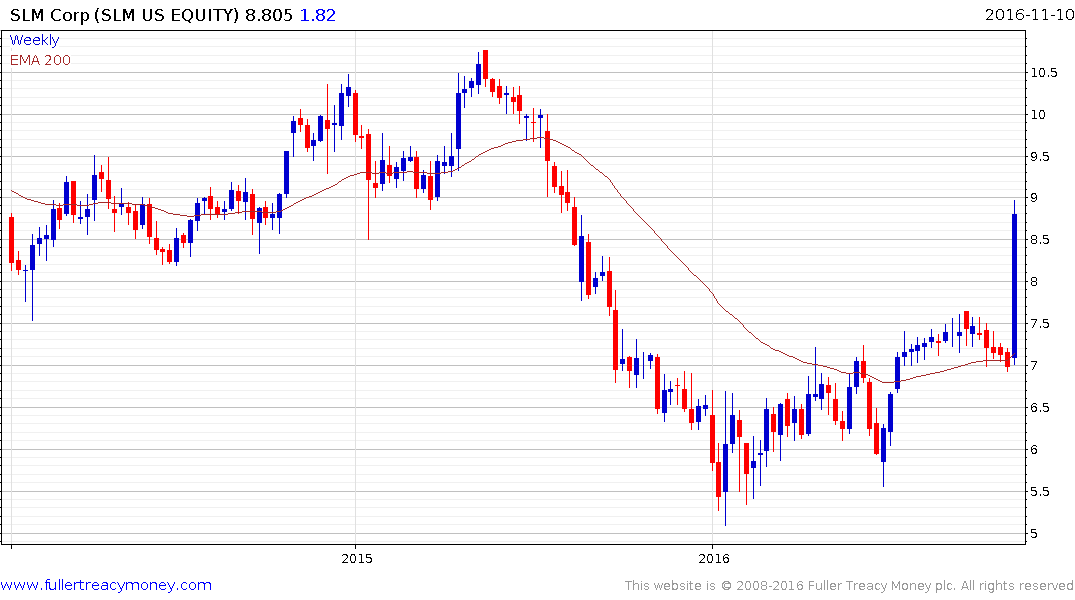Click the 10.5 price axis label
This screenshot has width=1075, height=600.
coord(1043,73)
